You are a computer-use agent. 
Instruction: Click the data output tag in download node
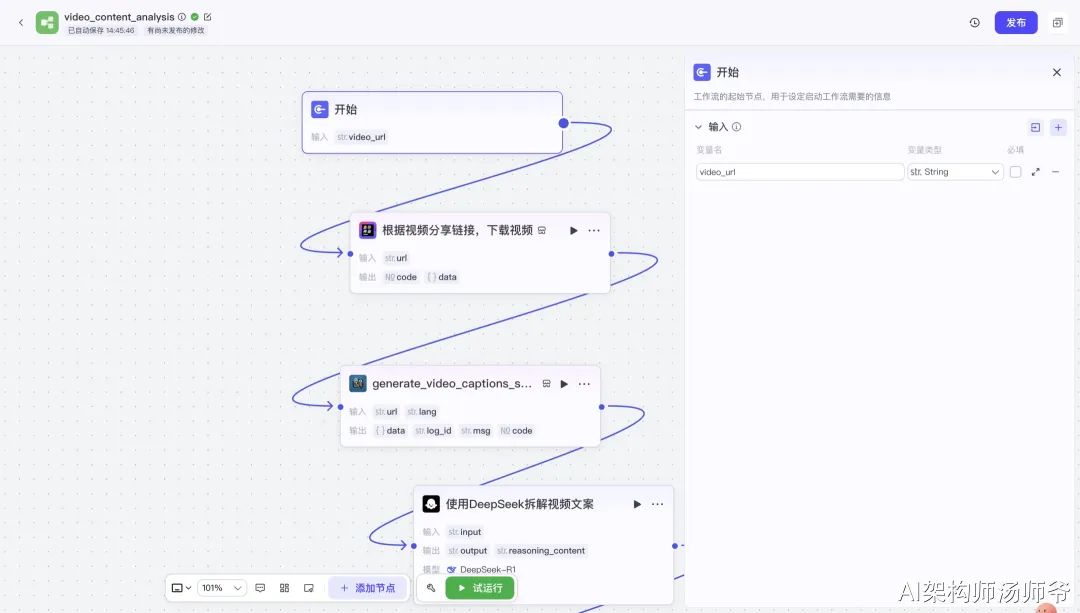pyautogui.click(x=442, y=277)
